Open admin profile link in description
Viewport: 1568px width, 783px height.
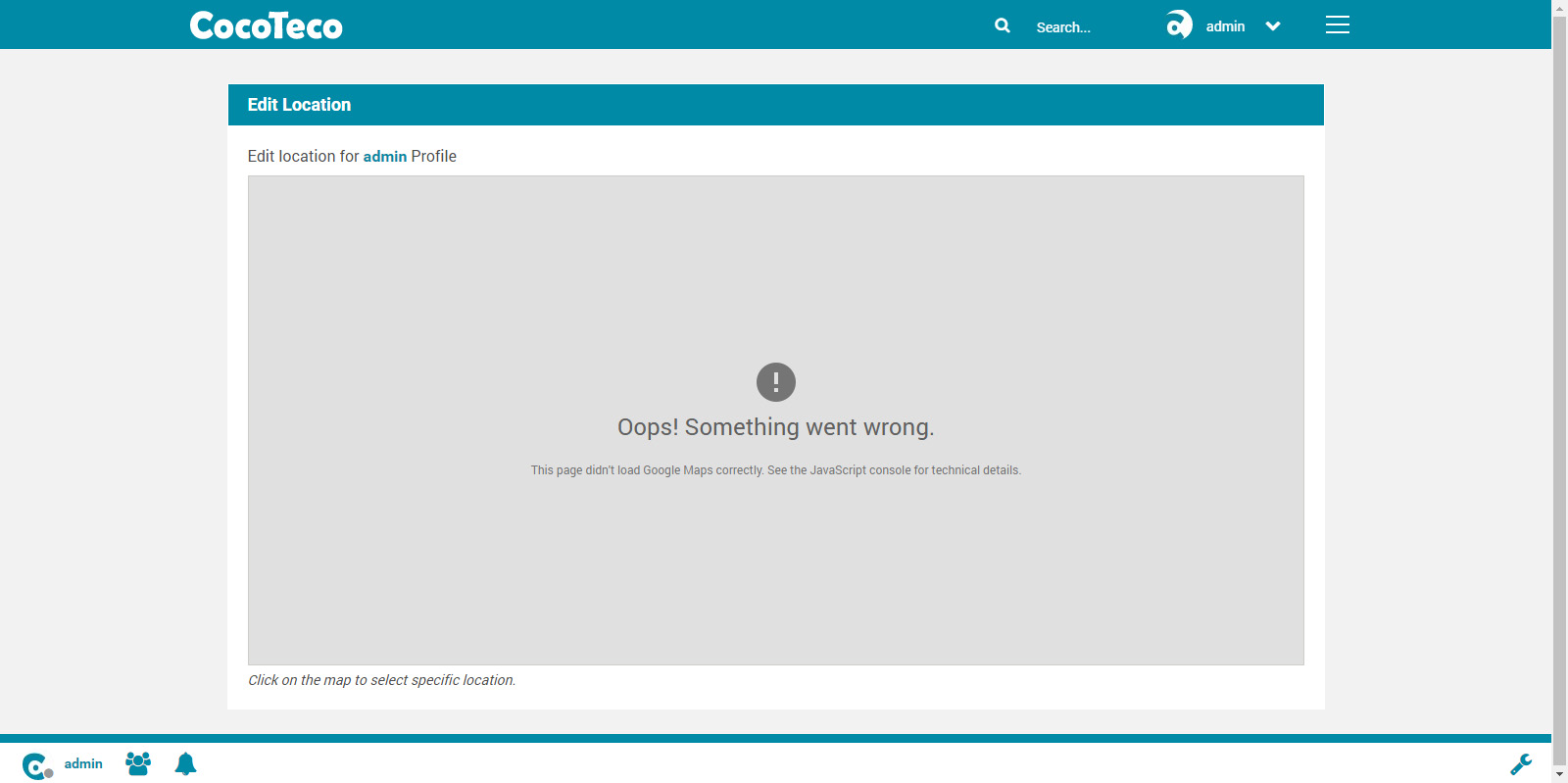click(384, 157)
